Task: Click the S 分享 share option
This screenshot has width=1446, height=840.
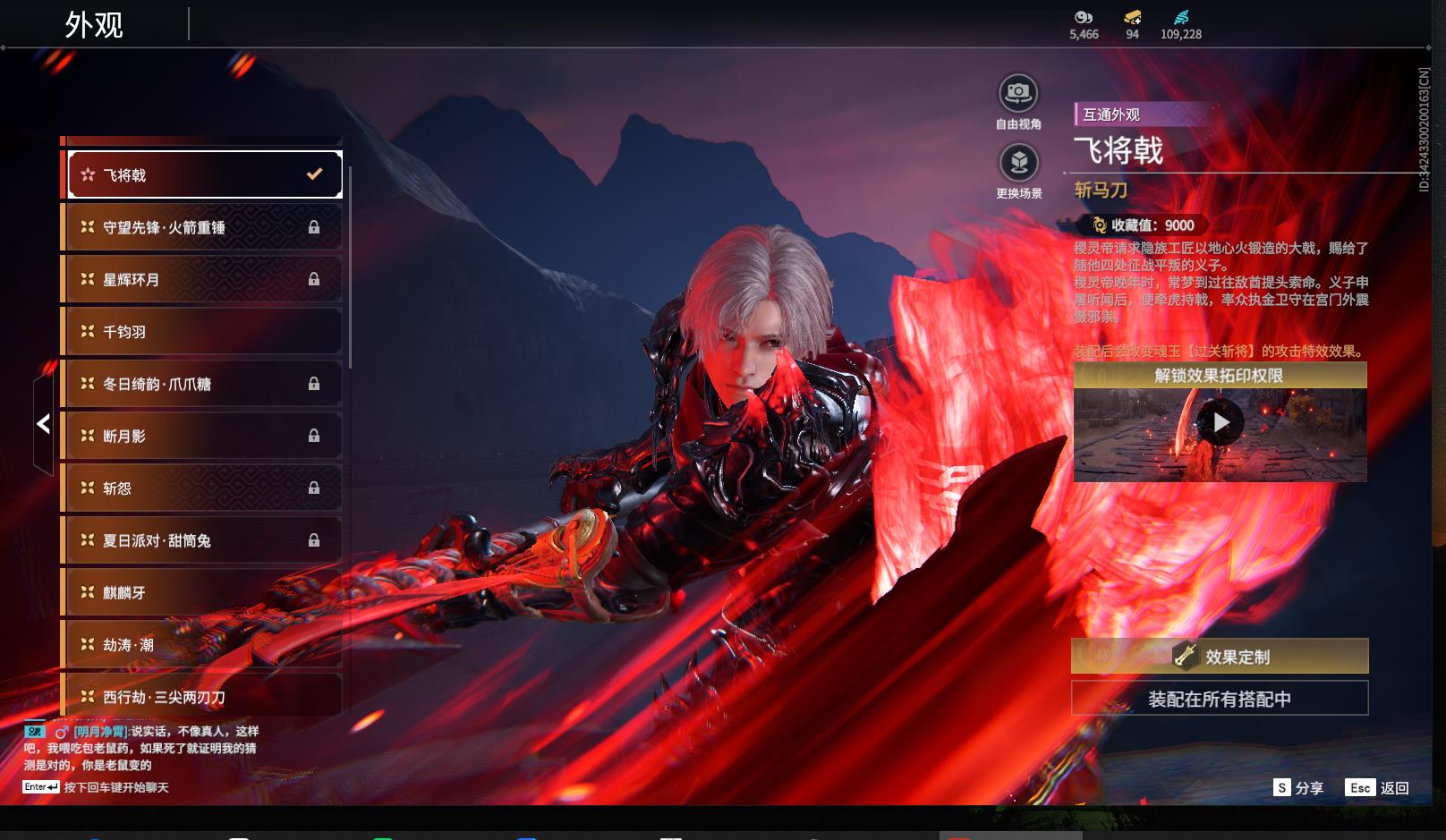Action: [1298, 788]
